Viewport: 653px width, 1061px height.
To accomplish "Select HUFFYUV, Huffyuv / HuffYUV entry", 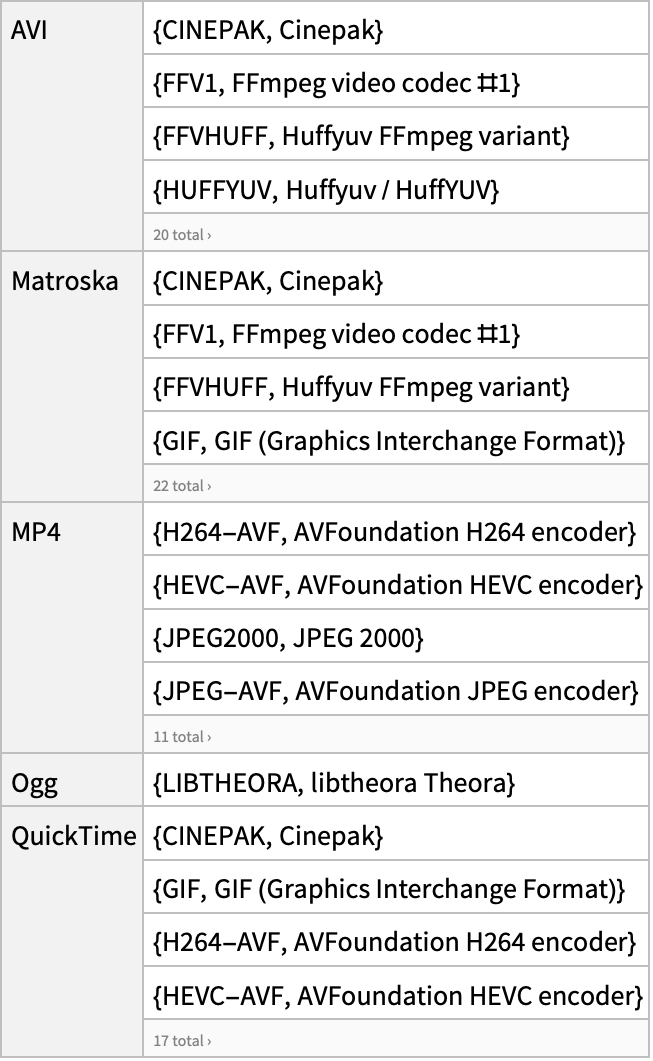I will pos(396,187).
